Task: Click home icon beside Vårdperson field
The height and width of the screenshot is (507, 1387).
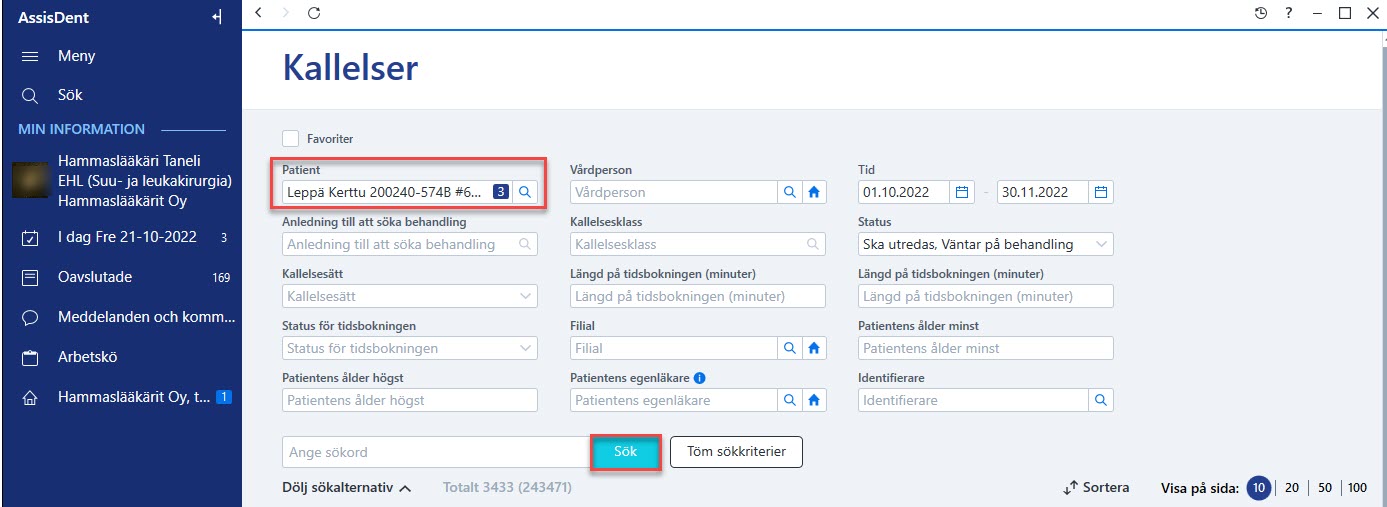Action: [814, 192]
